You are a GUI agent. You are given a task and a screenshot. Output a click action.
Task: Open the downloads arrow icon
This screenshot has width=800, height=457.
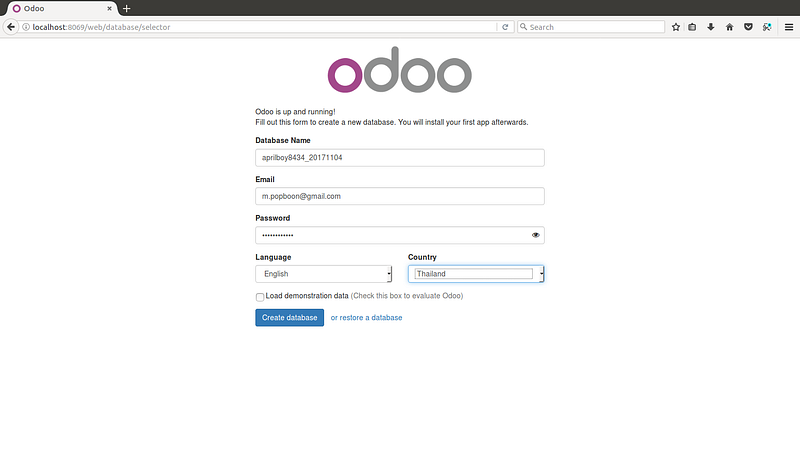tap(711, 27)
